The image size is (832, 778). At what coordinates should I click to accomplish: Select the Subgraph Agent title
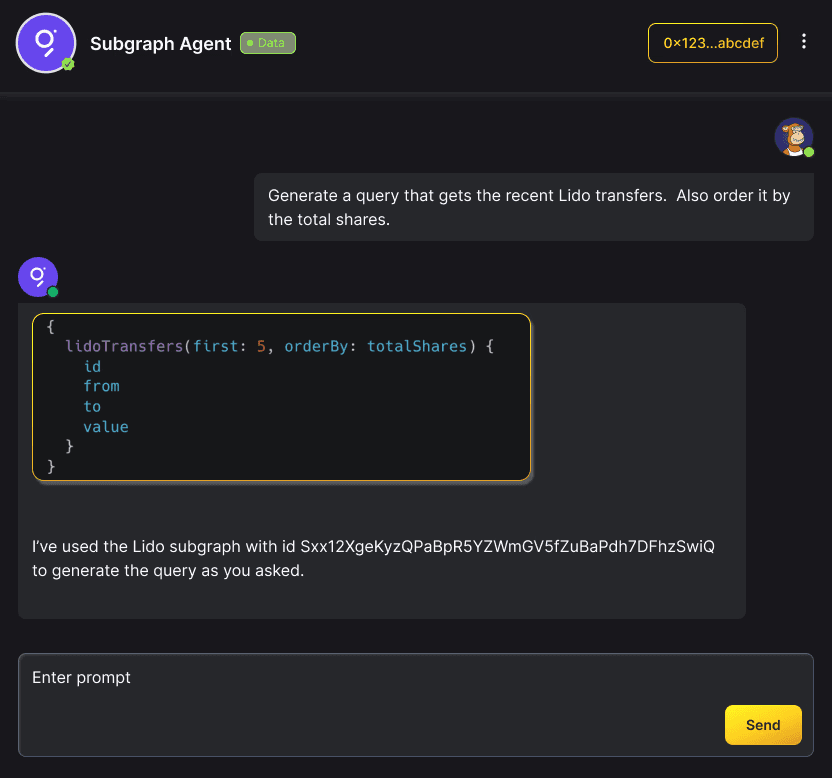pos(160,44)
